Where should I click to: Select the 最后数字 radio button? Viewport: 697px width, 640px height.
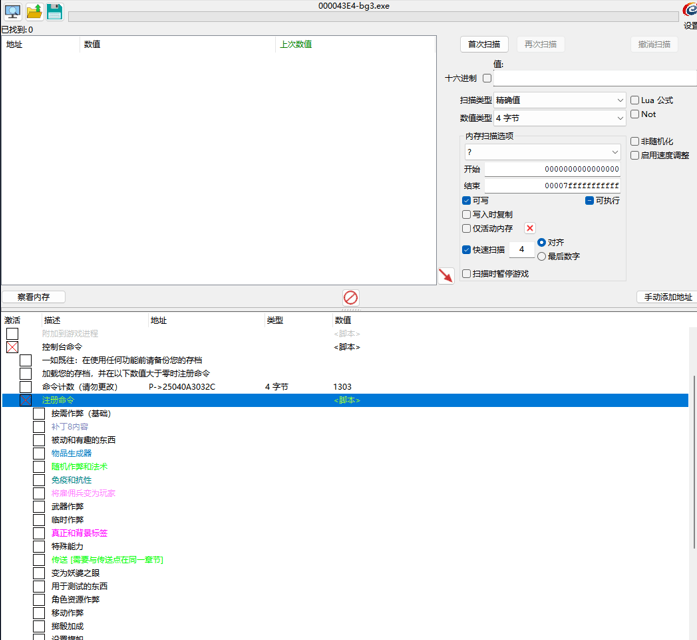[x=541, y=256]
